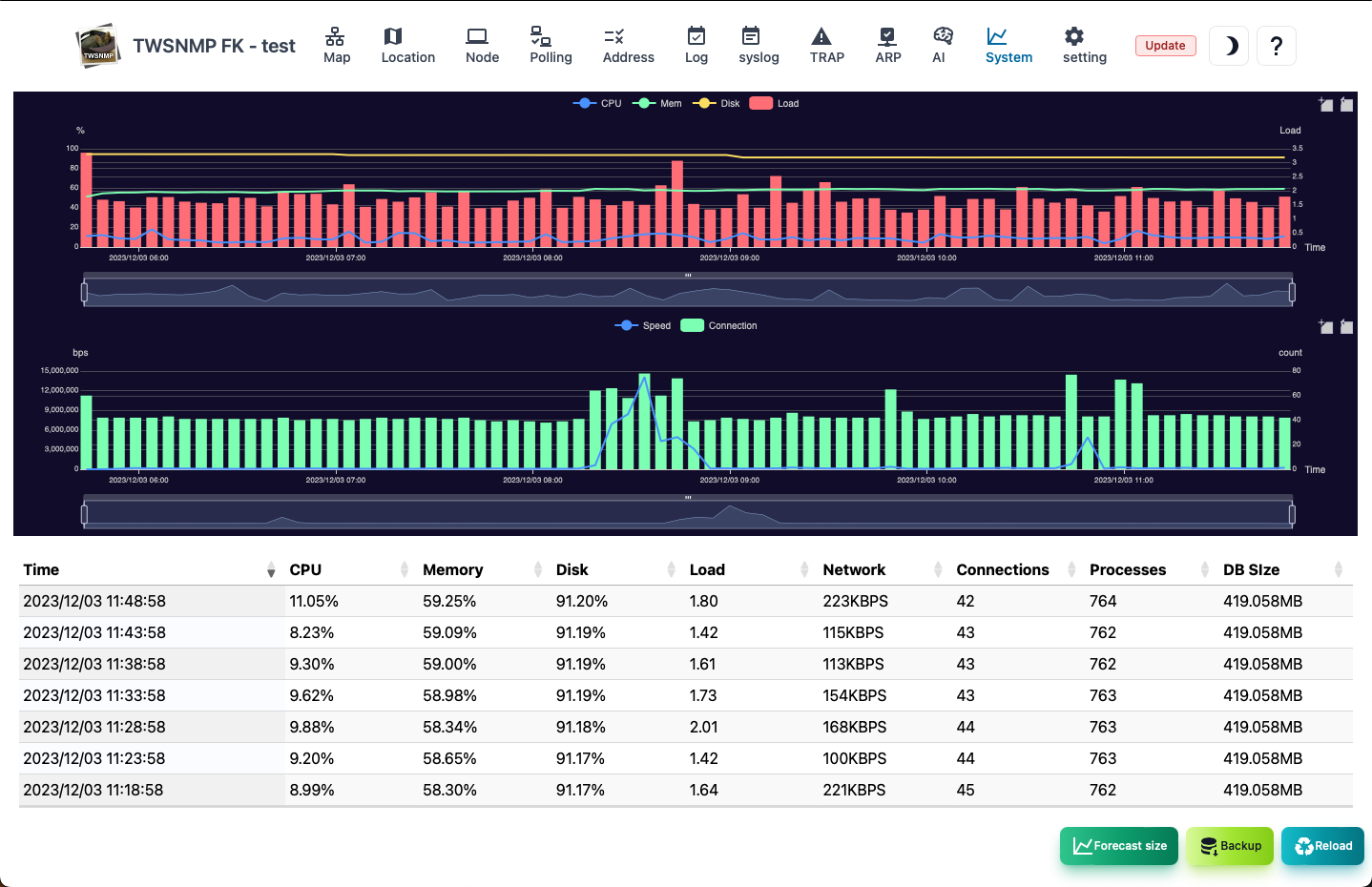Viewport: 1372px width, 887px height.
Task: Open the TRAP warning icon
Action: [x=821, y=36]
